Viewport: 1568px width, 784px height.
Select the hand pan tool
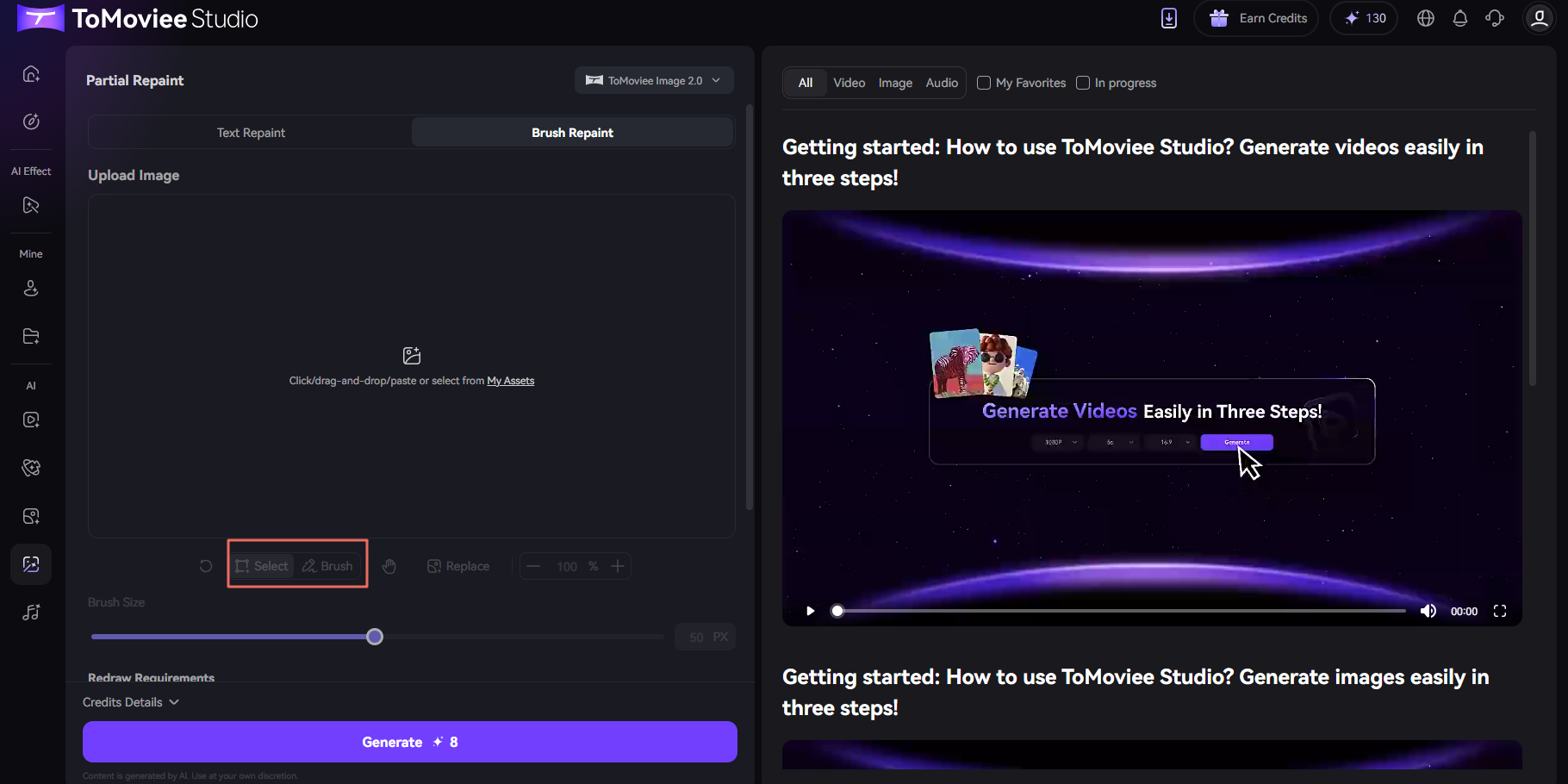coord(389,566)
